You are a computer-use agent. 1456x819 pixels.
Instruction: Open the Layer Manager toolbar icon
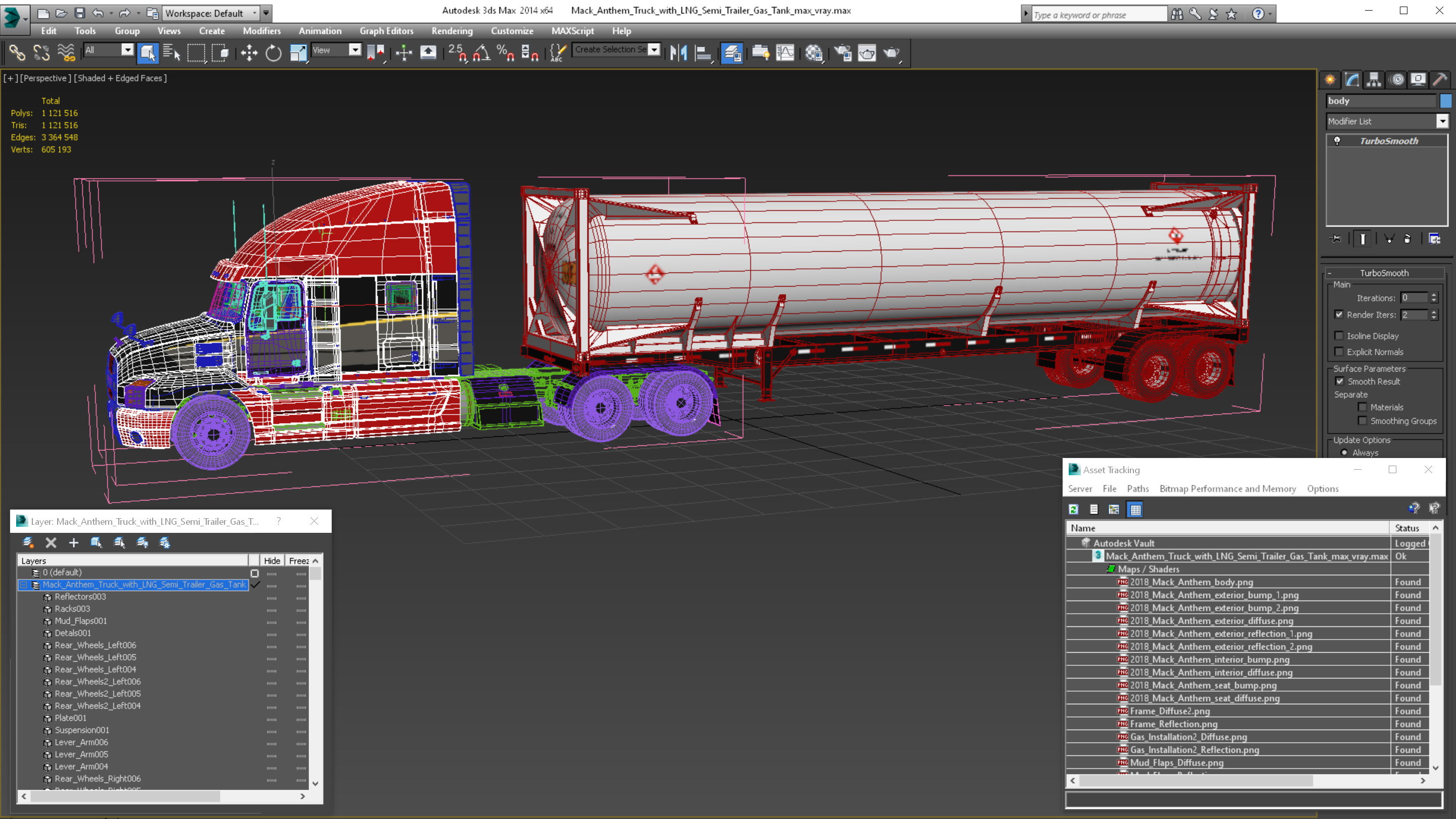click(732, 53)
